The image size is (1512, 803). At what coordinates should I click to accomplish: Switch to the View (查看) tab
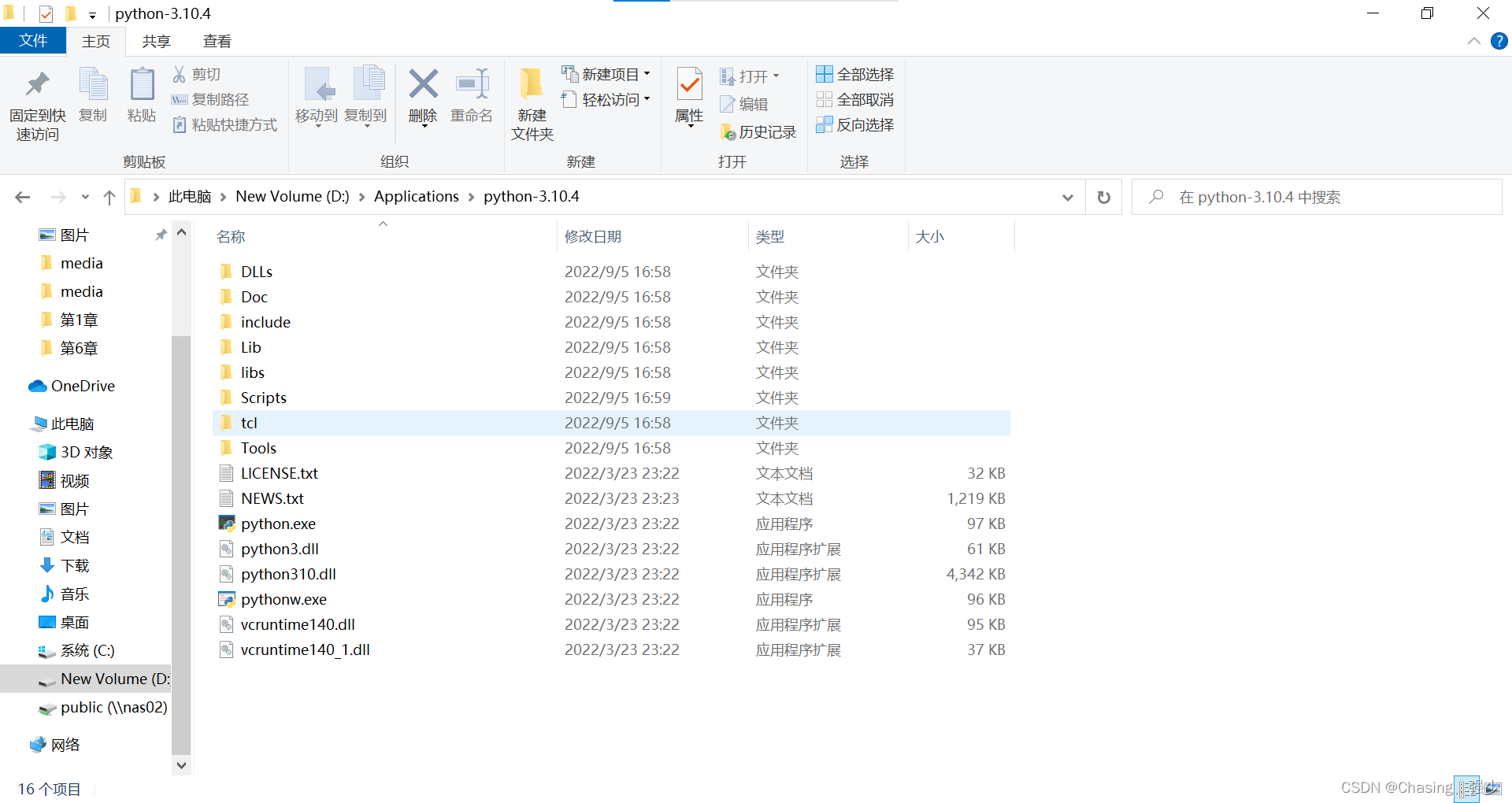tap(217, 41)
